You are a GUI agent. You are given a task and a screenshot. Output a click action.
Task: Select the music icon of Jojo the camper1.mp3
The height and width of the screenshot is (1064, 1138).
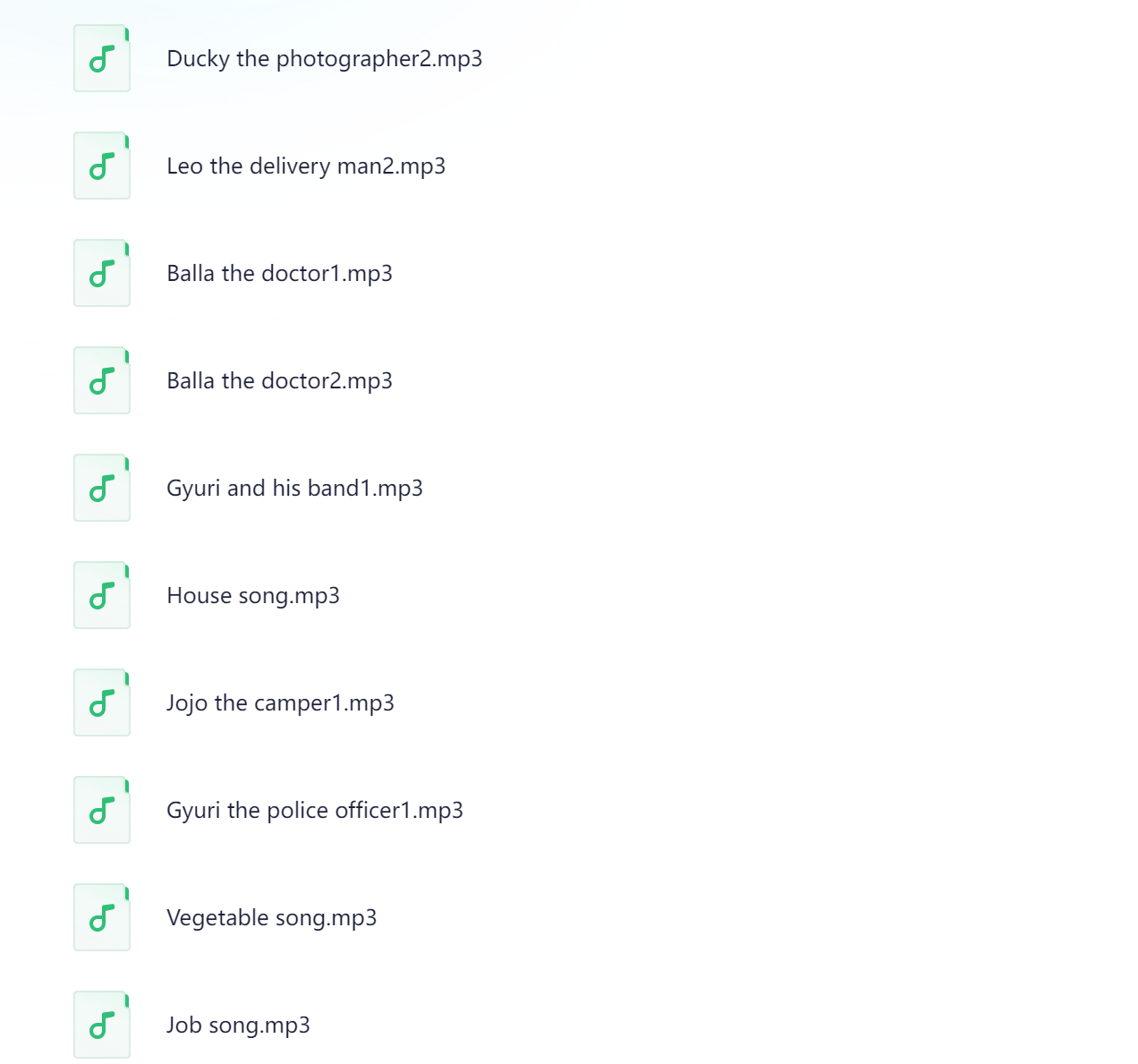coord(102,702)
